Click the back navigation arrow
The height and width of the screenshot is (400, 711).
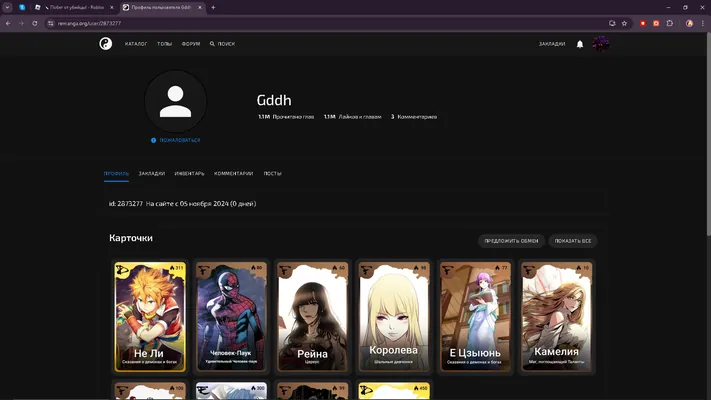click(x=8, y=23)
